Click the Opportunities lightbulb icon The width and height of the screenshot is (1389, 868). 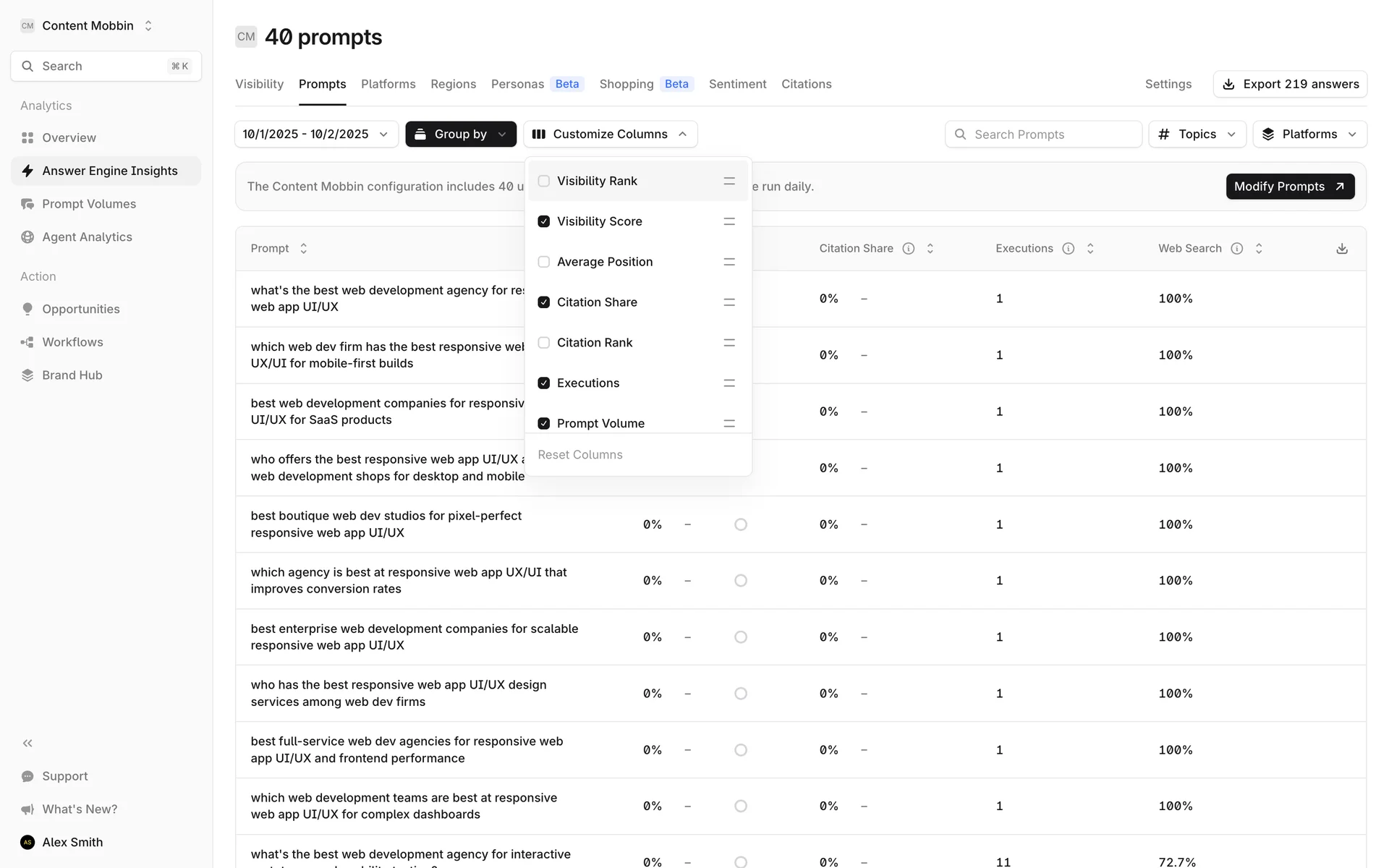(x=27, y=309)
